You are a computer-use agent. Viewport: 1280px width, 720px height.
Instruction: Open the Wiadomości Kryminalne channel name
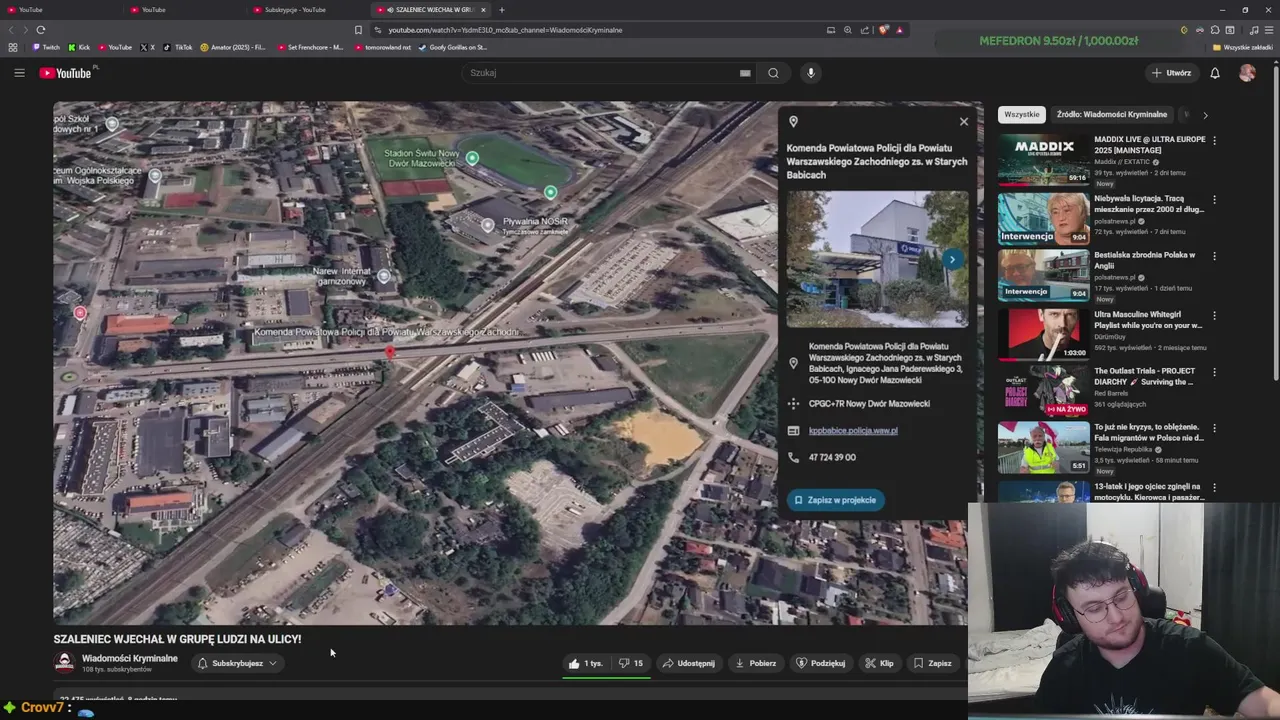tap(130, 658)
